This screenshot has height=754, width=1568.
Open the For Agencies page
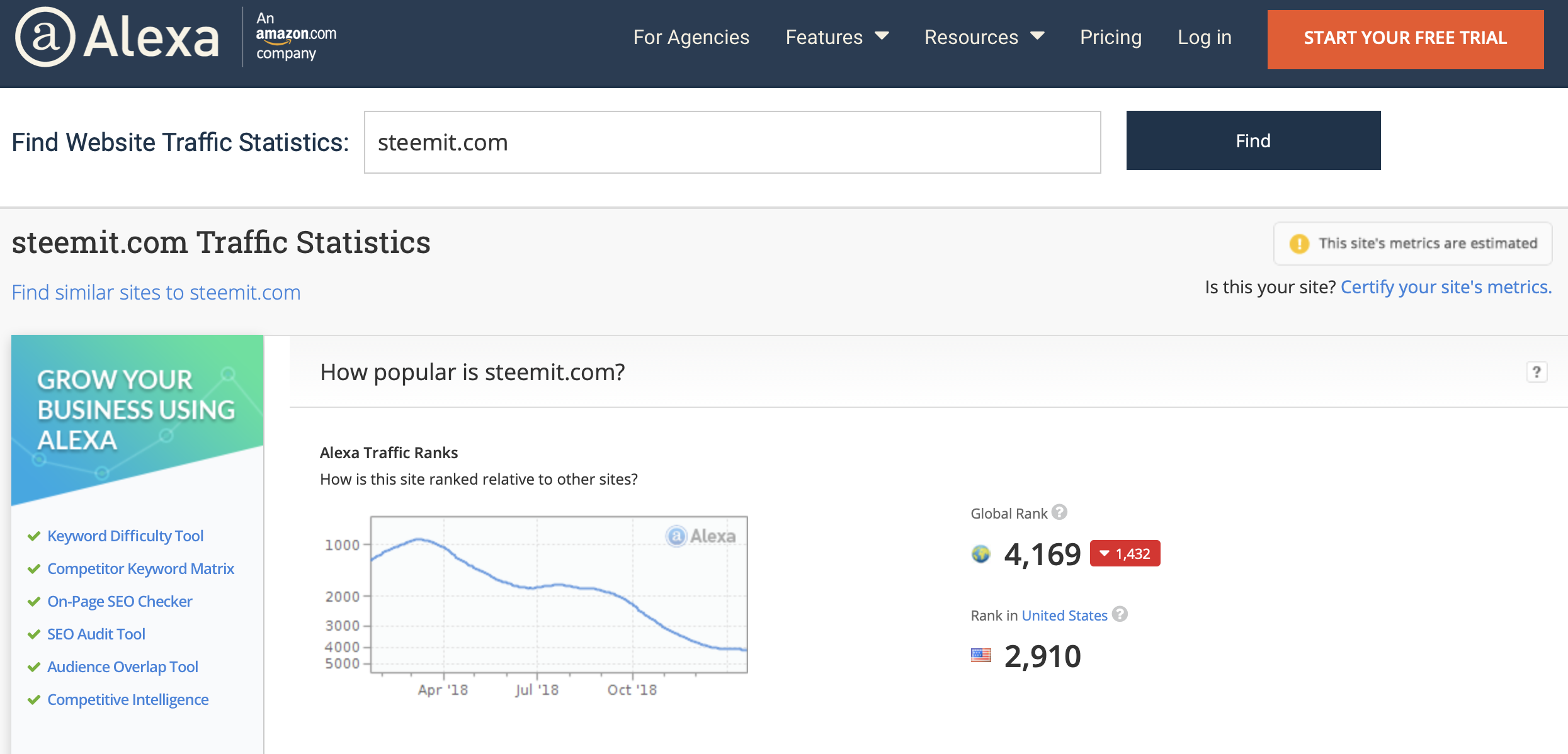691,37
